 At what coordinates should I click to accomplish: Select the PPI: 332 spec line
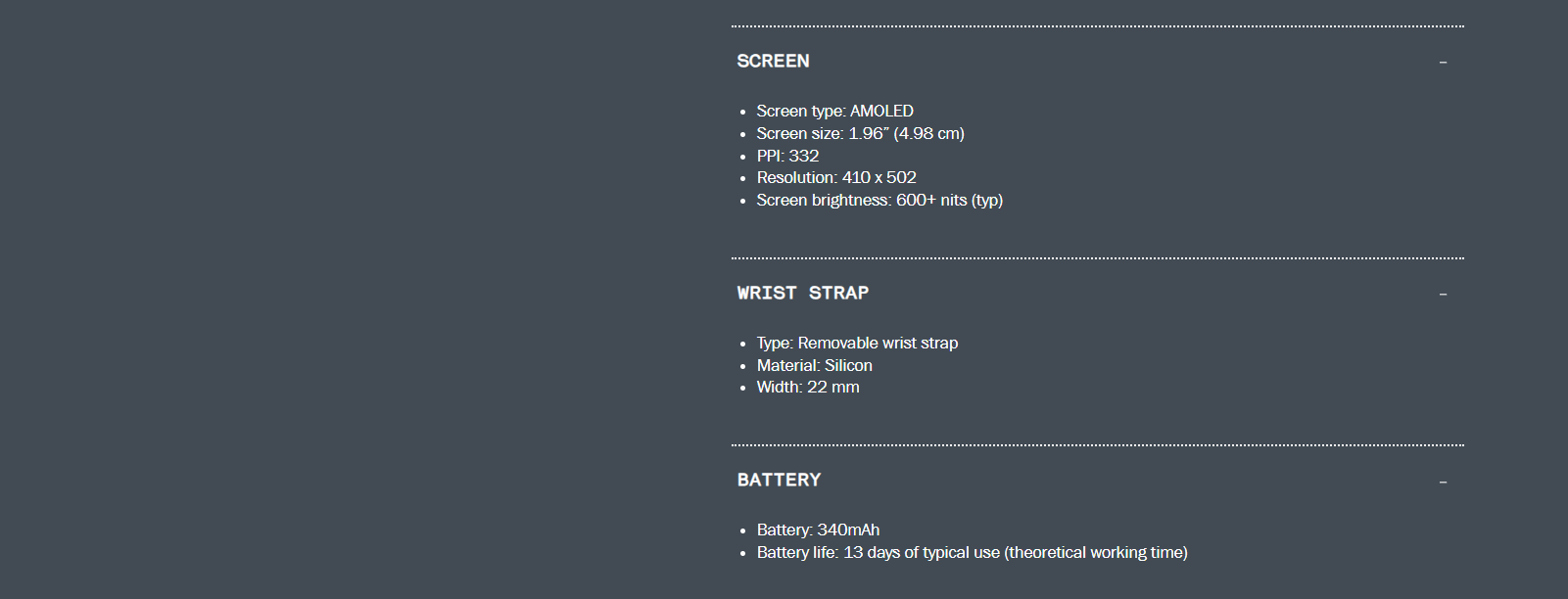click(x=787, y=156)
